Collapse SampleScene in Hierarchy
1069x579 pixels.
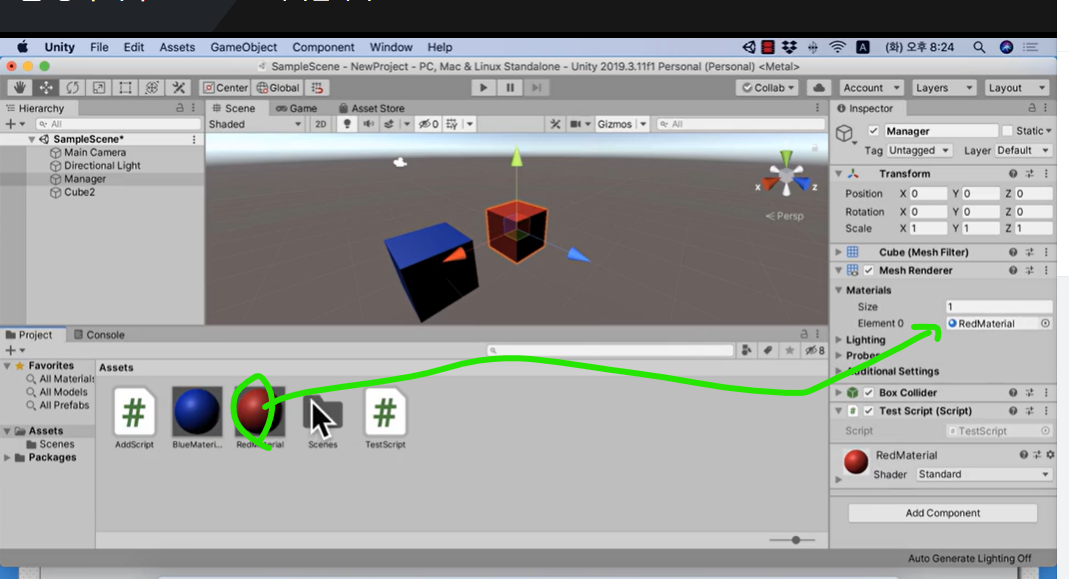(x=31, y=139)
